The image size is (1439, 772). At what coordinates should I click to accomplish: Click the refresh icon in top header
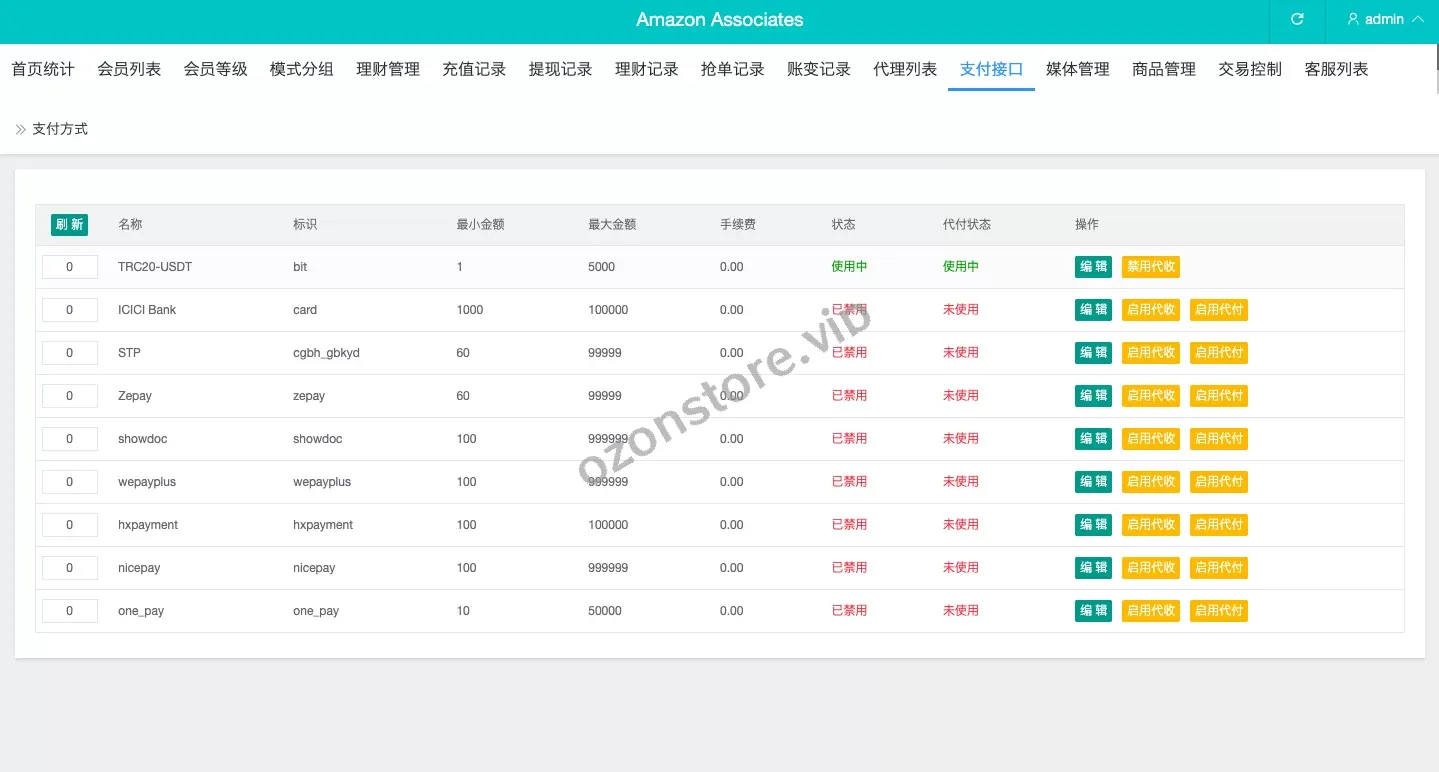coord(1297,19)
